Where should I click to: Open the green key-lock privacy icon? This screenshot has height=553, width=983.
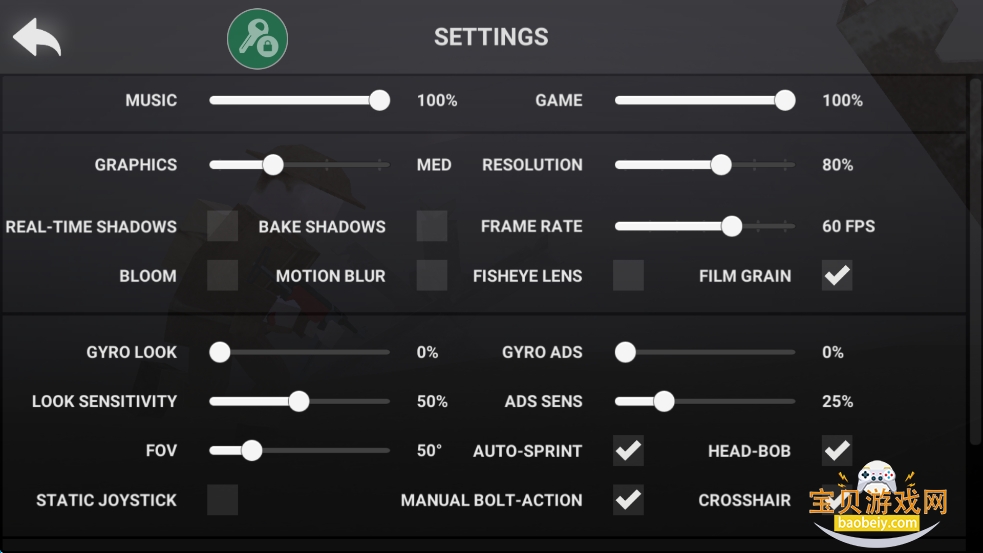pos(258,39)
